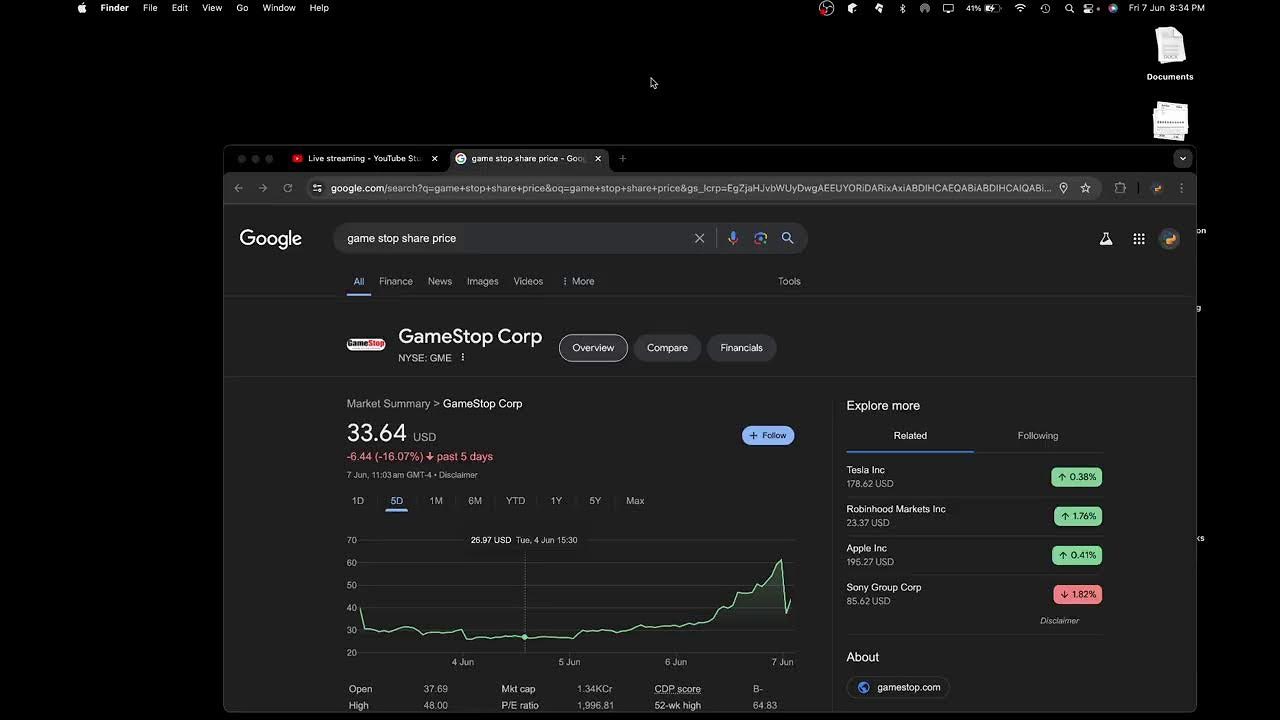Follow GameStop Corp stock

(x=768, y=435)
